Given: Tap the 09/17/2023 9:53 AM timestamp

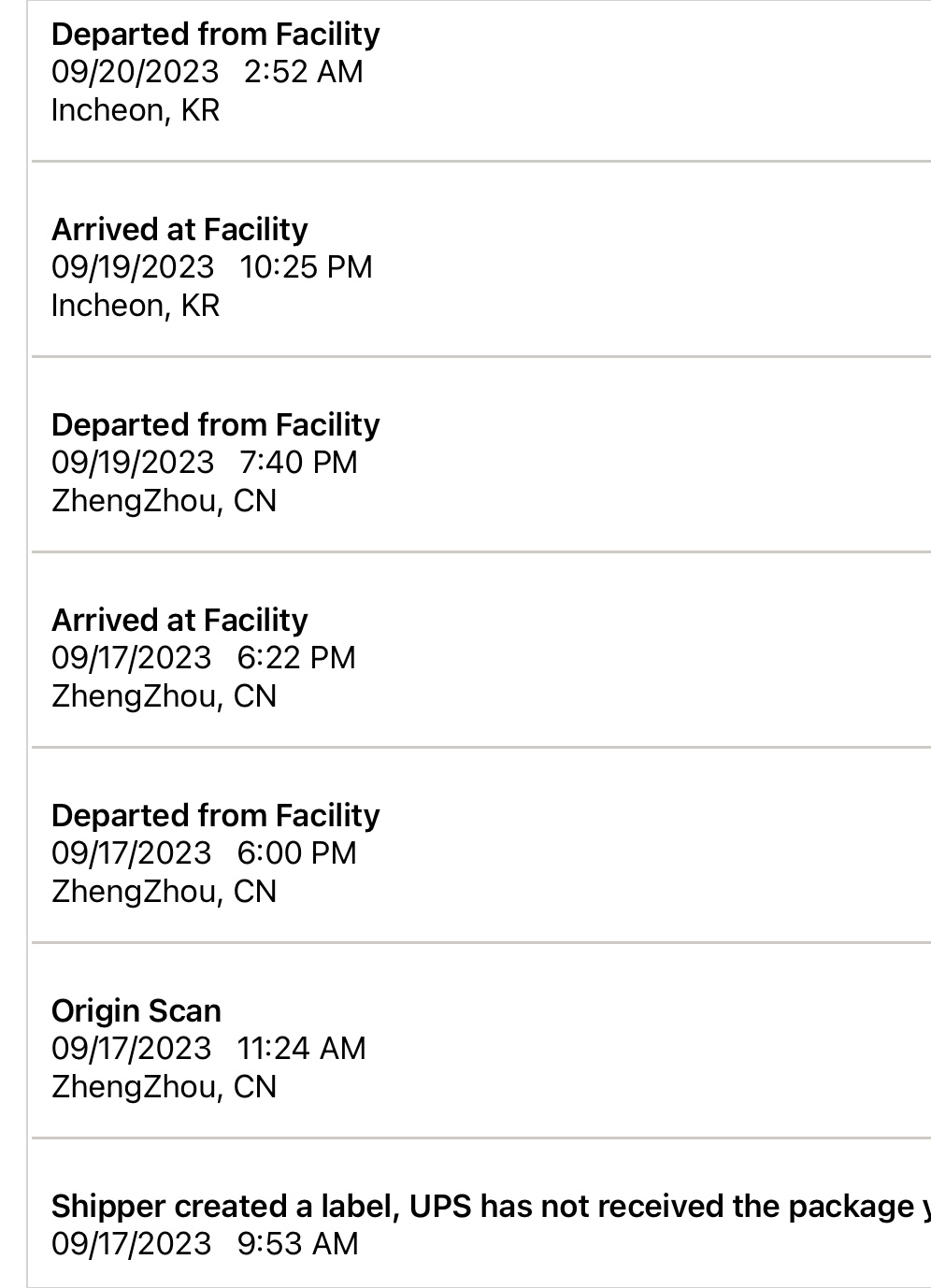Looking at the screenshot, I should tap(205, 1244).
